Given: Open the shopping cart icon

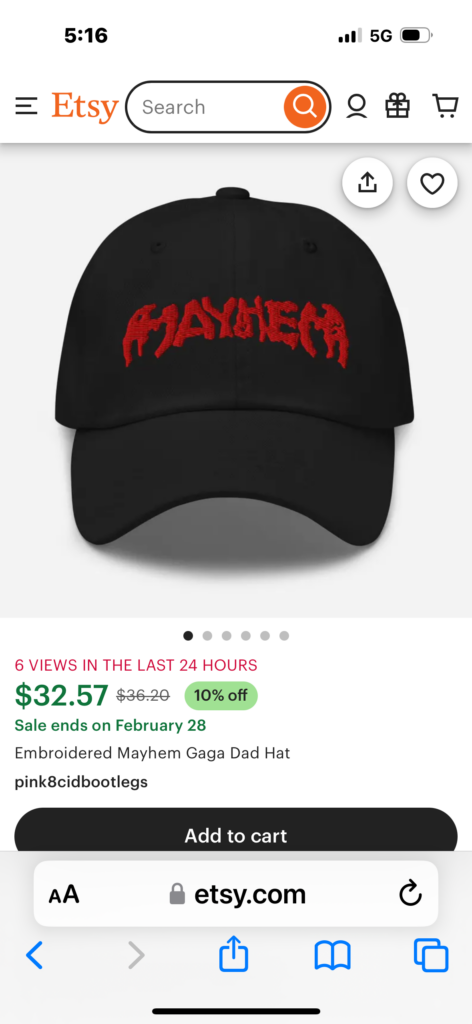Looking at the screenshot, I should (445, 106).
